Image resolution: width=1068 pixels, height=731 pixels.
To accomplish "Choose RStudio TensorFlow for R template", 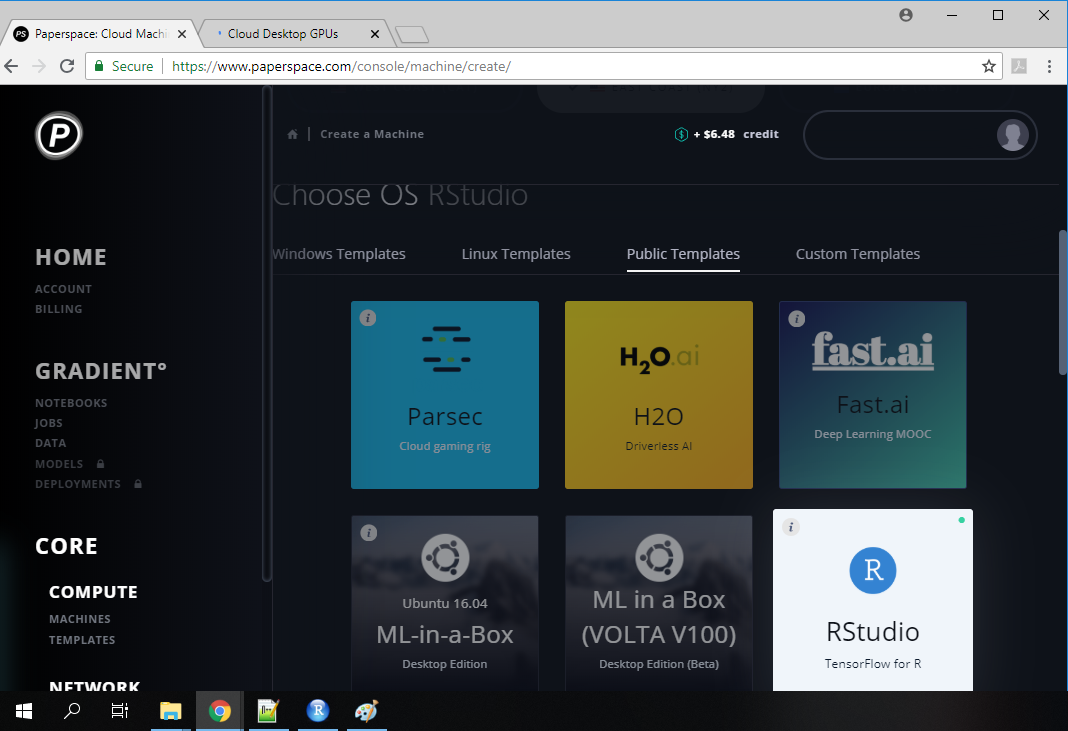I will [873, 600].
